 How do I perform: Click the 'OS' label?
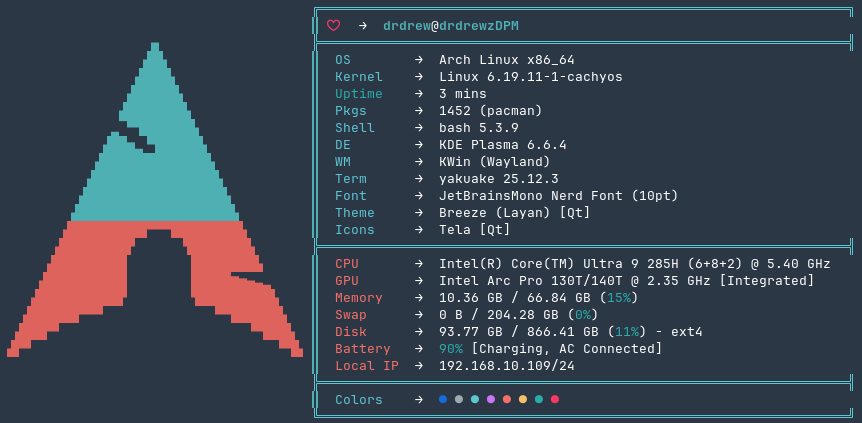pos(343,59)
